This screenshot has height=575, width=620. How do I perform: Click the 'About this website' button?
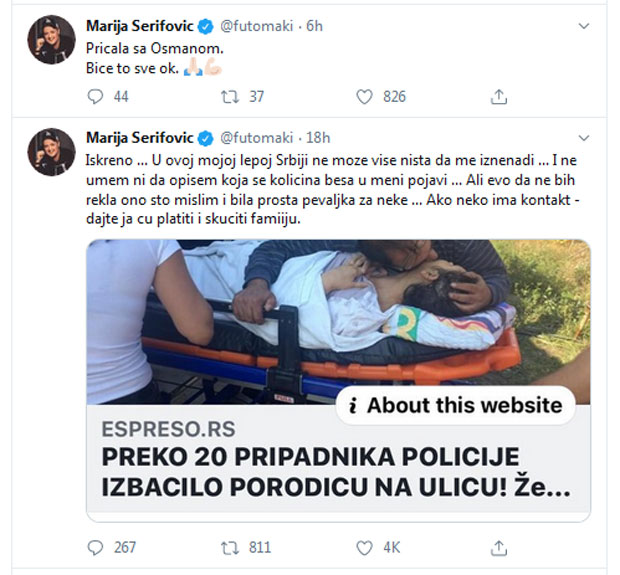point(455,405)
